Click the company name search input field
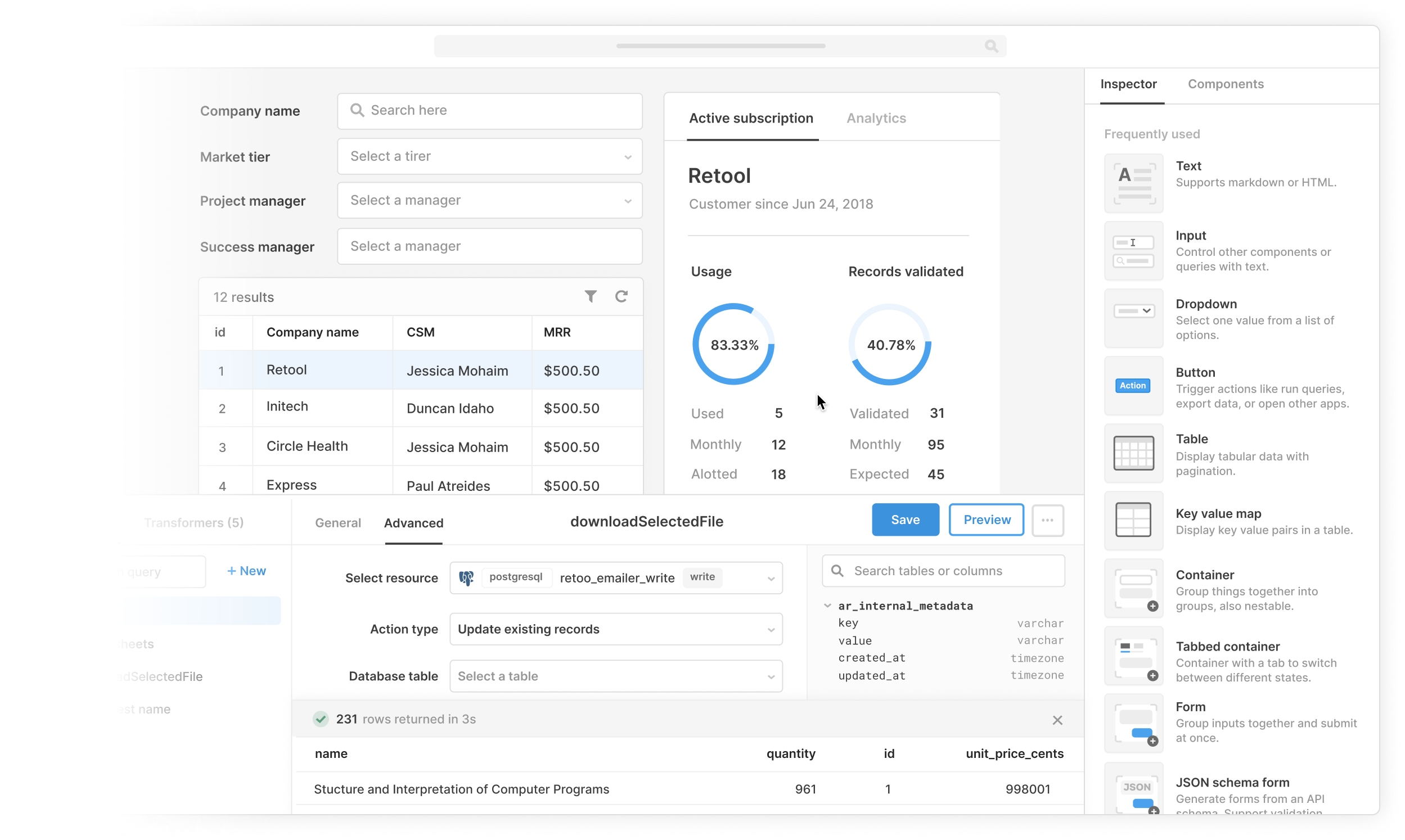Viewport: 1405px width, 840px height. (489, 110)
